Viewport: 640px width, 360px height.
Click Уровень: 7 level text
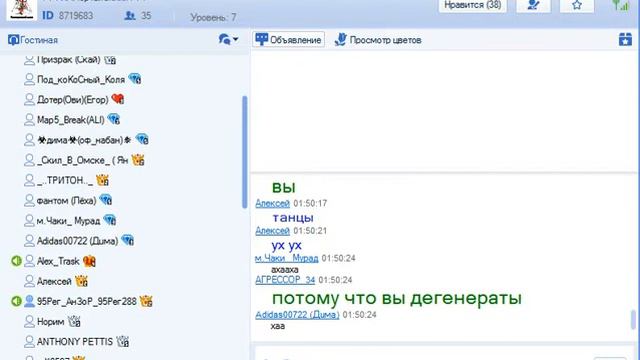click(x=213, y=18)
